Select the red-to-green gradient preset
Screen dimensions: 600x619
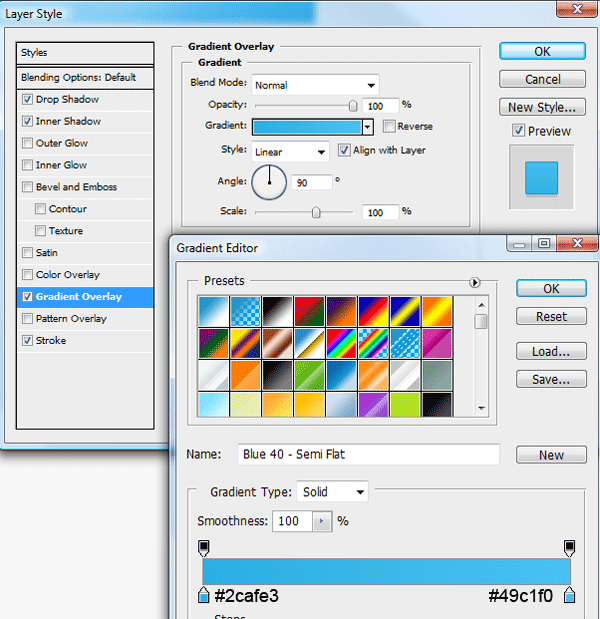(309, 311)
